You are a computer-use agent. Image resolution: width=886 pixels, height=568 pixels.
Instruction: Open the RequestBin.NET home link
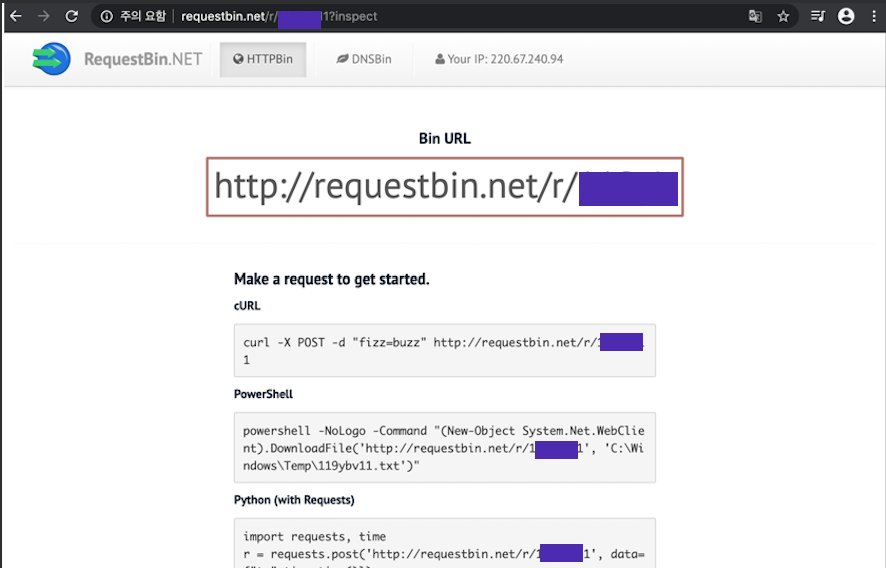tap(143, 59)
